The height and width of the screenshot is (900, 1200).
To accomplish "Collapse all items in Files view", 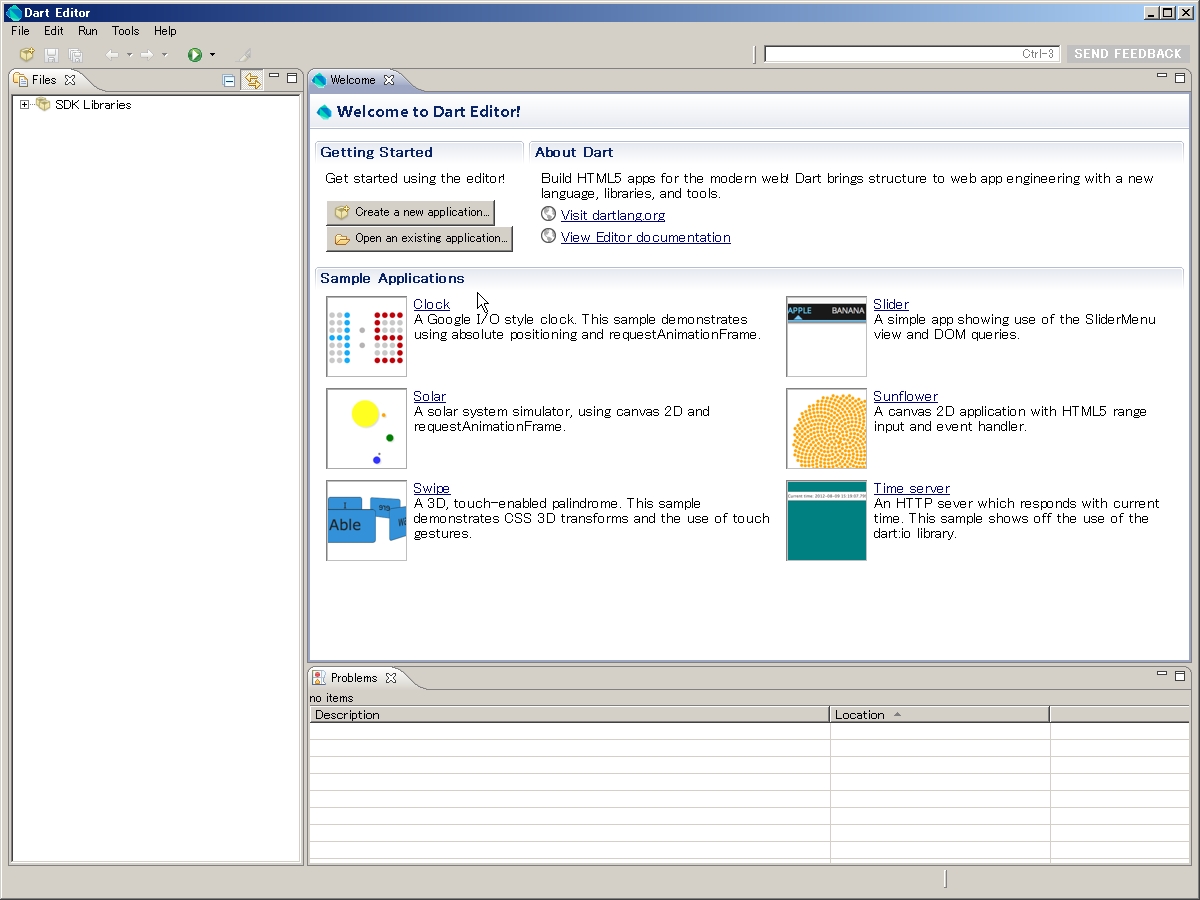I will pyautogui.click(x=229, y=81).
